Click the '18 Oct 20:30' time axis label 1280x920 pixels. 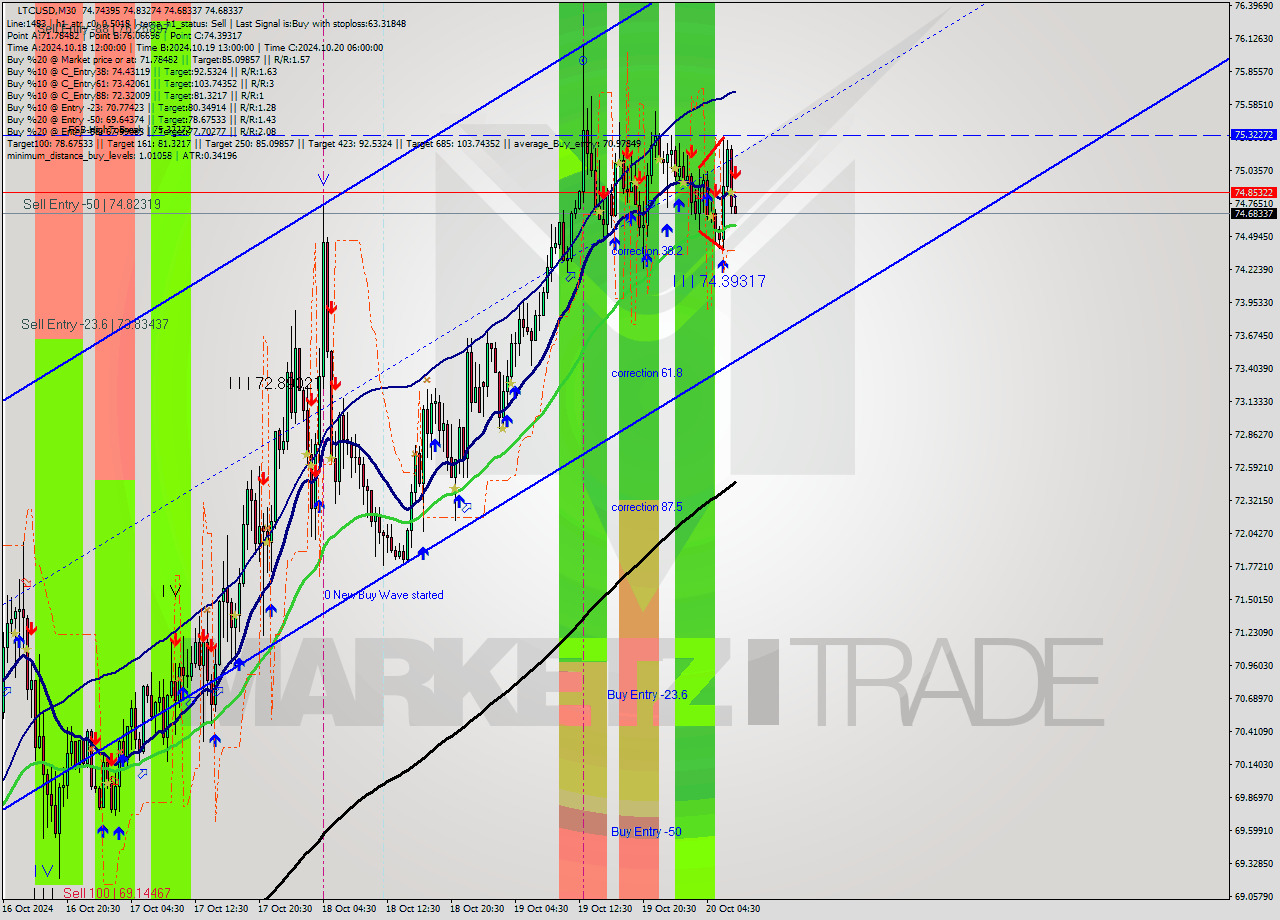tap(477, 909)
